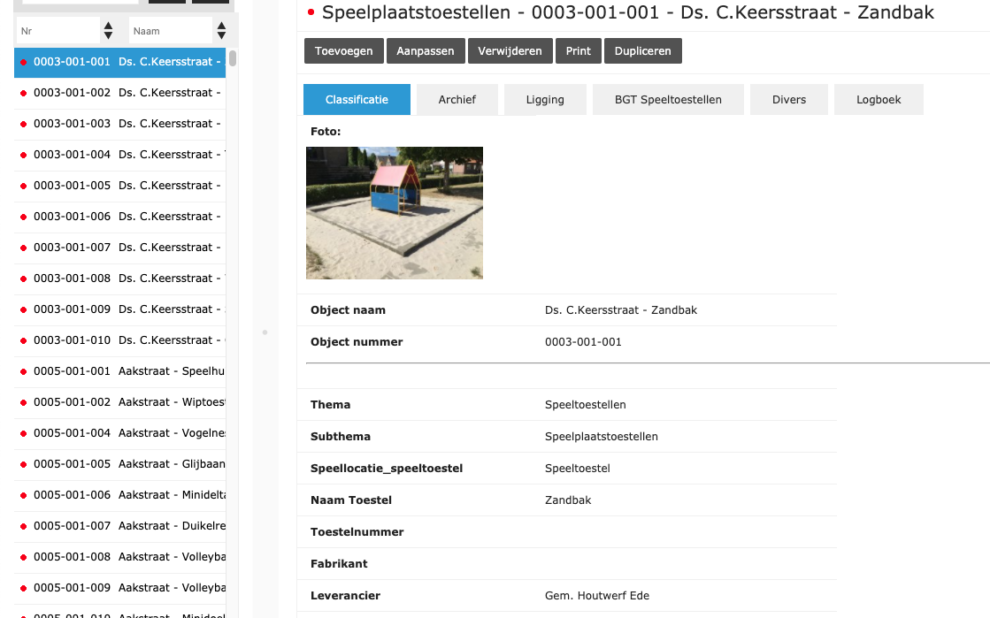Click the Naam column sort arrows
Screen dimensions: 990x618
point(221,31)
